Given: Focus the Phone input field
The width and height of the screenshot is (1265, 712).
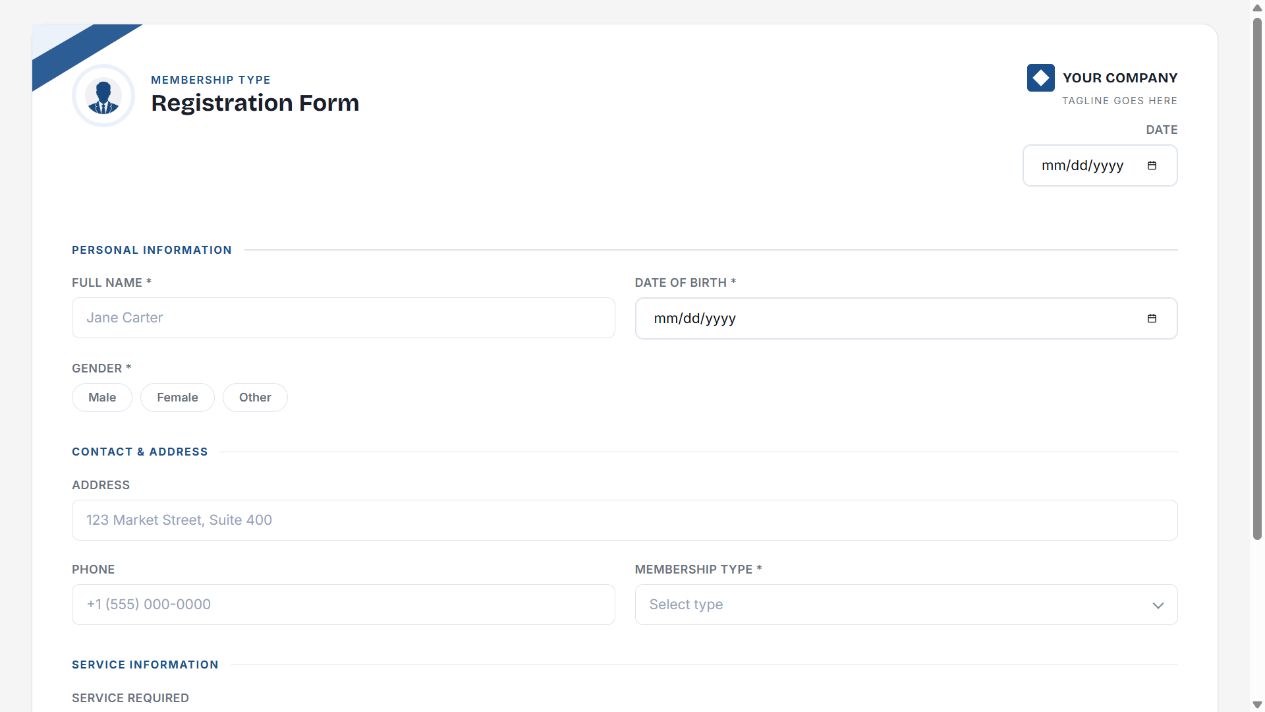Looking at the screenshot, I should [x=343, y=605].
